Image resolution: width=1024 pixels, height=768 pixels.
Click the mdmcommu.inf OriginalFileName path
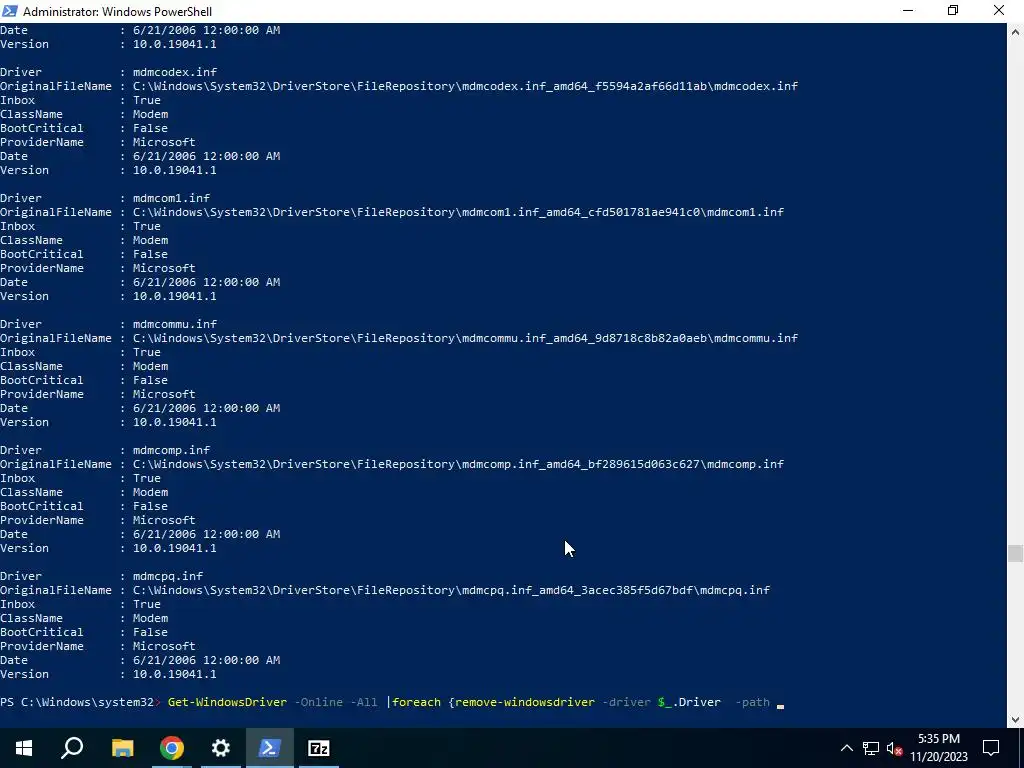(465, 338)
